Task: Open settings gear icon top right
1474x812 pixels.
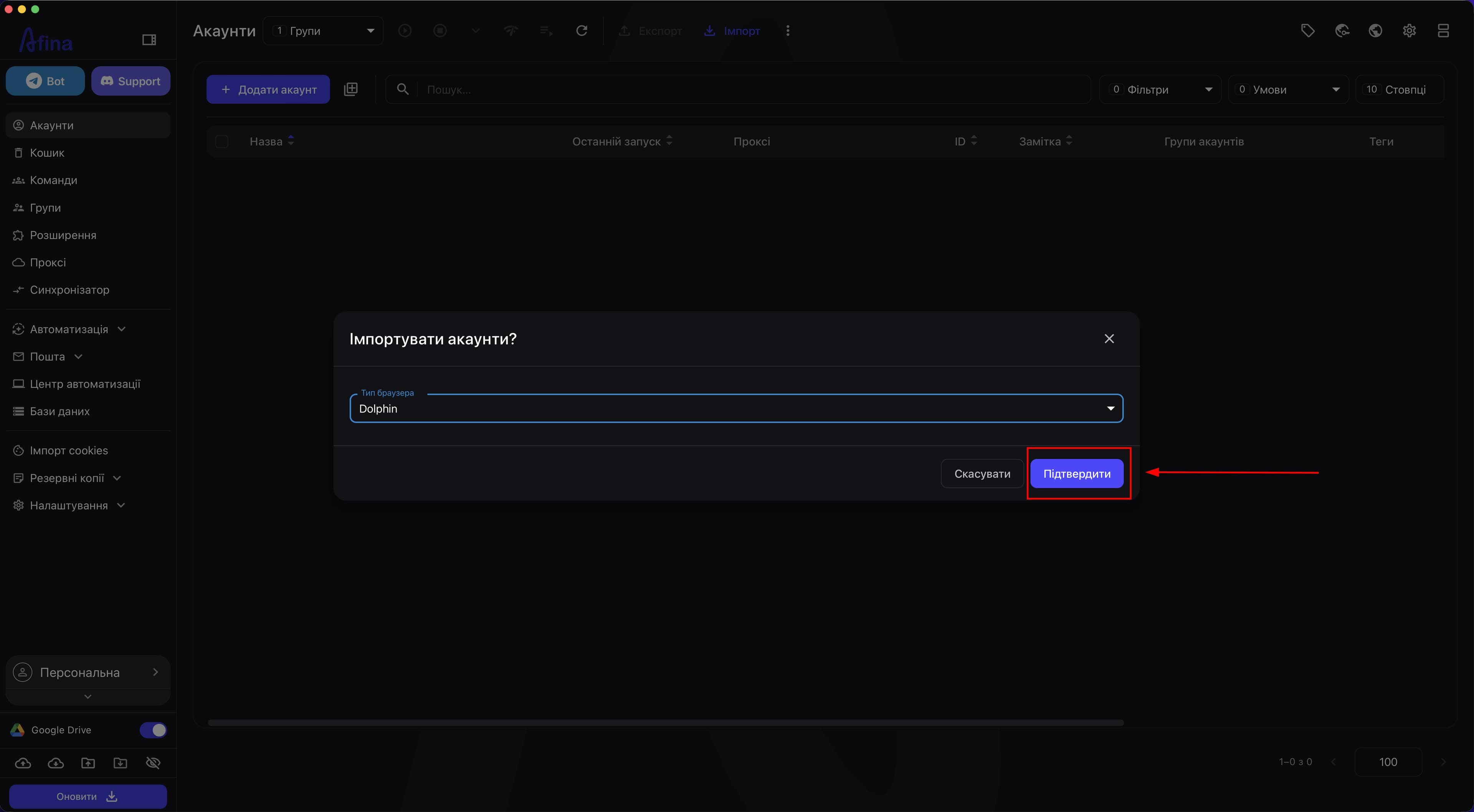Action: (x=1410, y=31)
